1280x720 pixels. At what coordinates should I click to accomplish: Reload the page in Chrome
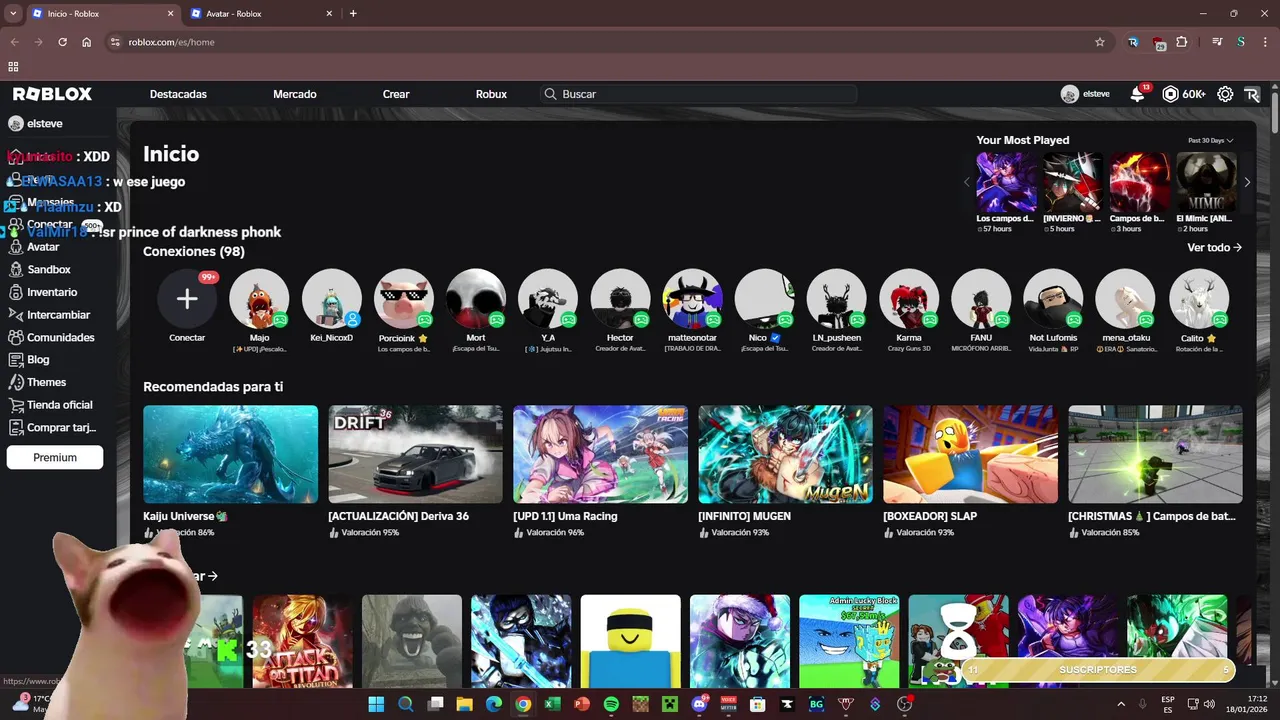click(62, 42)
